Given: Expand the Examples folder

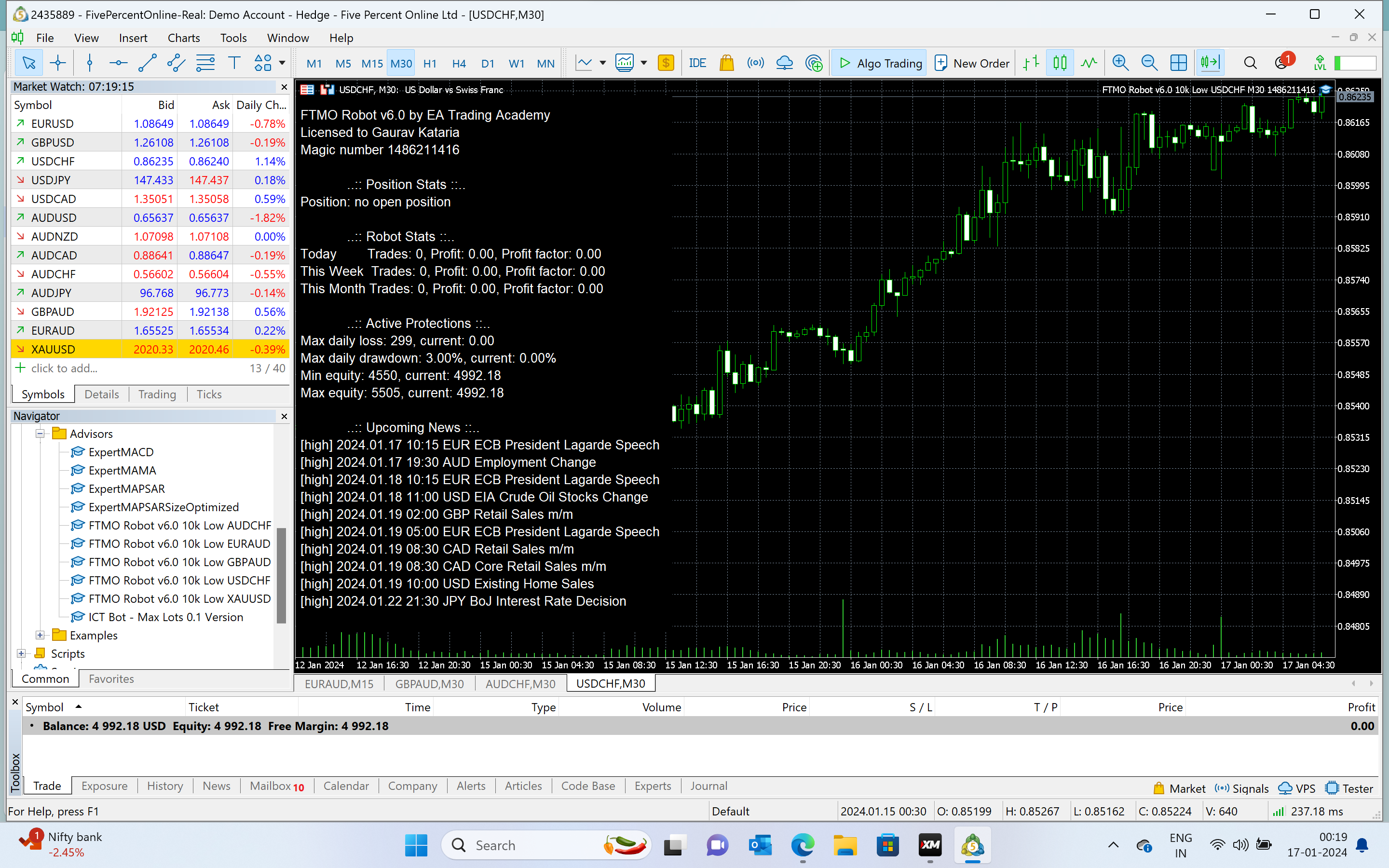Looking at the screenshot, I should pyautogui.click(x=40, y=635).
